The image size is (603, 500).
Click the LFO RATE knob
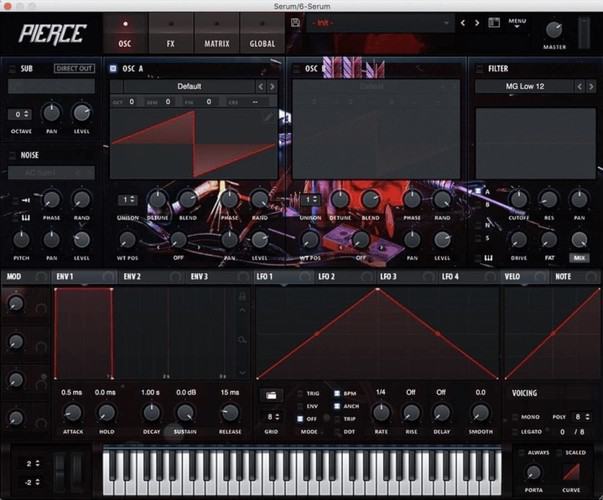pyautogui.click(x=381, y=413)
